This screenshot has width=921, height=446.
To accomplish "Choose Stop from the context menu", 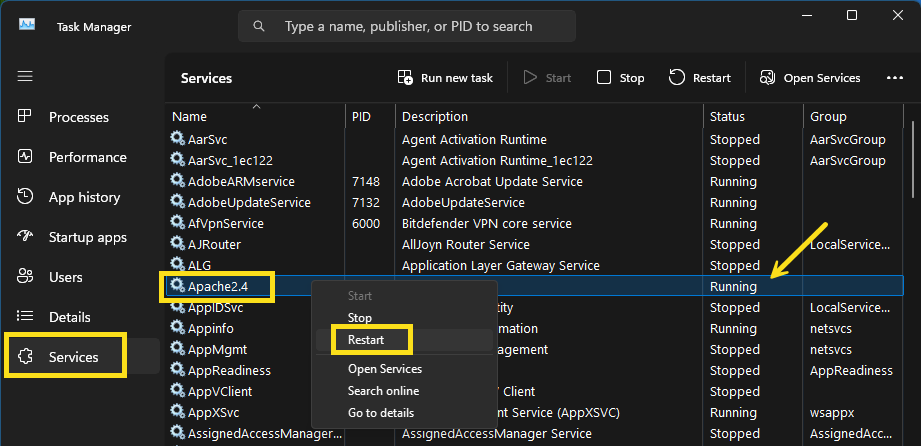I will (359, 318).
